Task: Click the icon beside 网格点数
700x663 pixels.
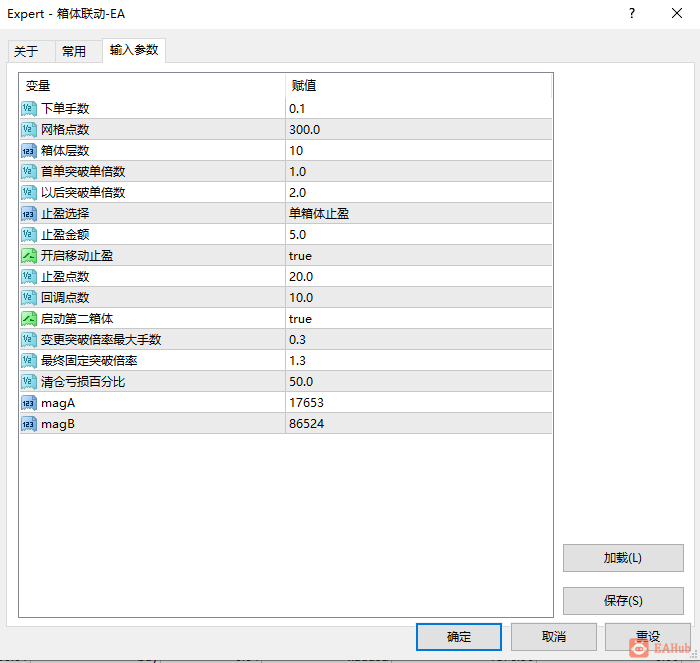Action: 29,129
